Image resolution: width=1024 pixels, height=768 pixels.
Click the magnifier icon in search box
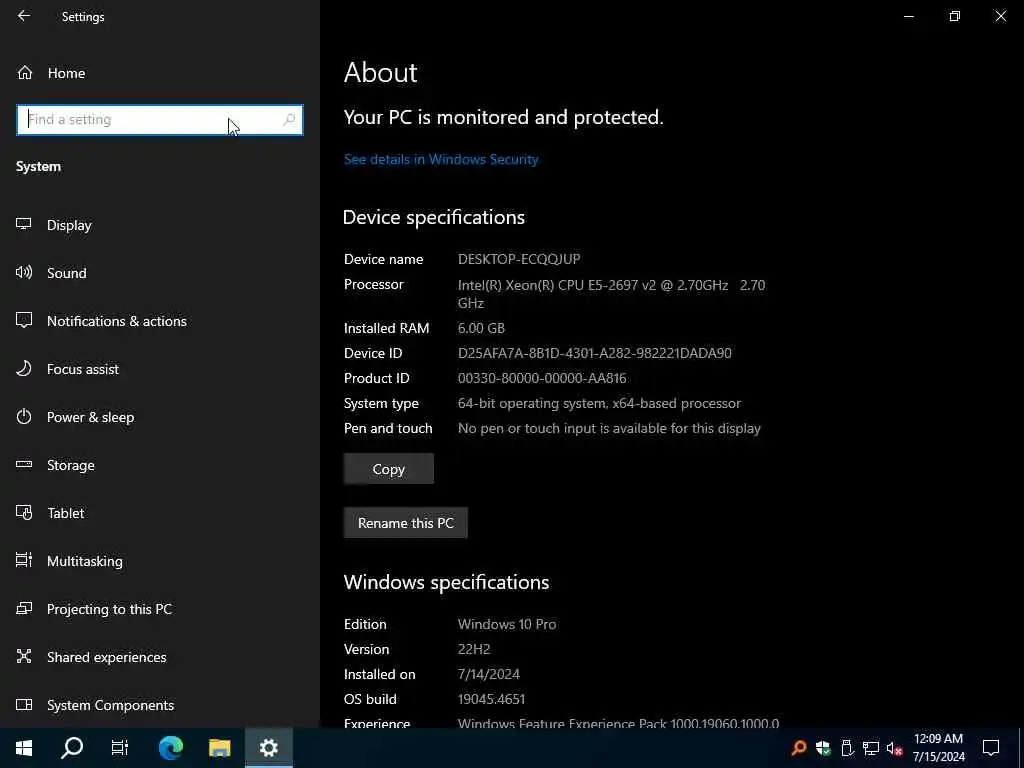(289, 120)
